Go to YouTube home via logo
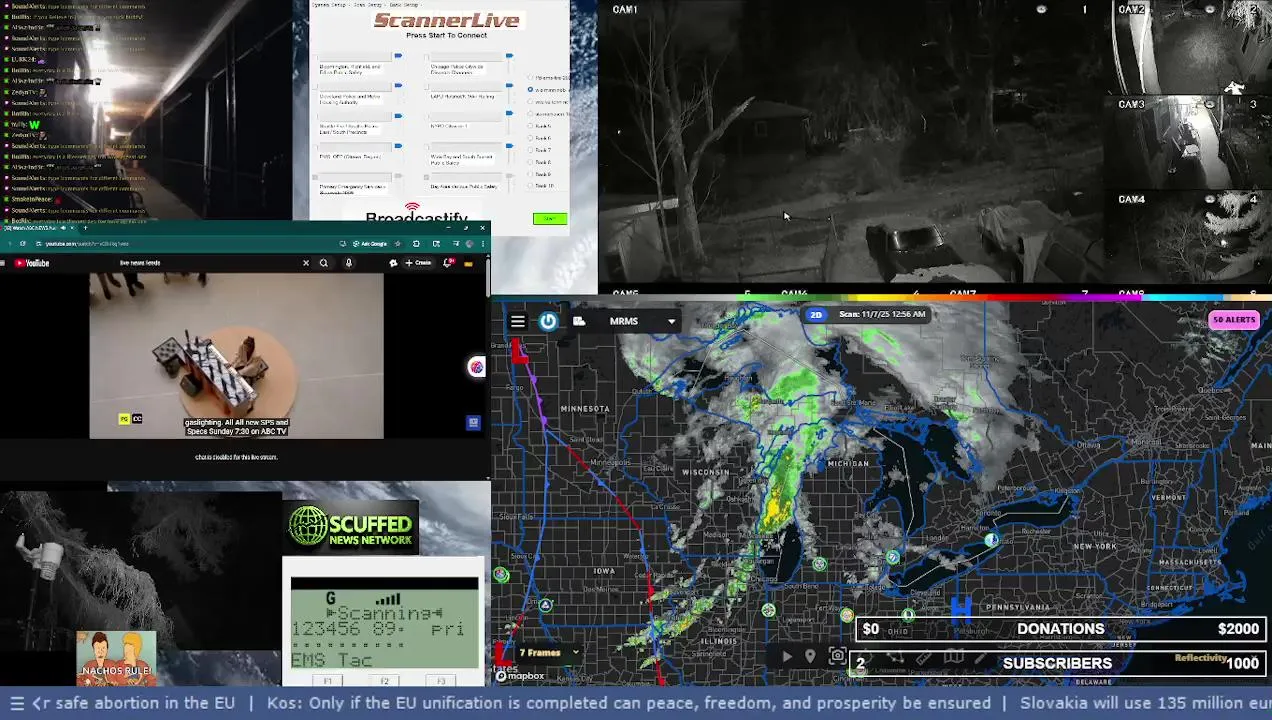Screen dimensions: 1272x720 click(x=32, y=263)
